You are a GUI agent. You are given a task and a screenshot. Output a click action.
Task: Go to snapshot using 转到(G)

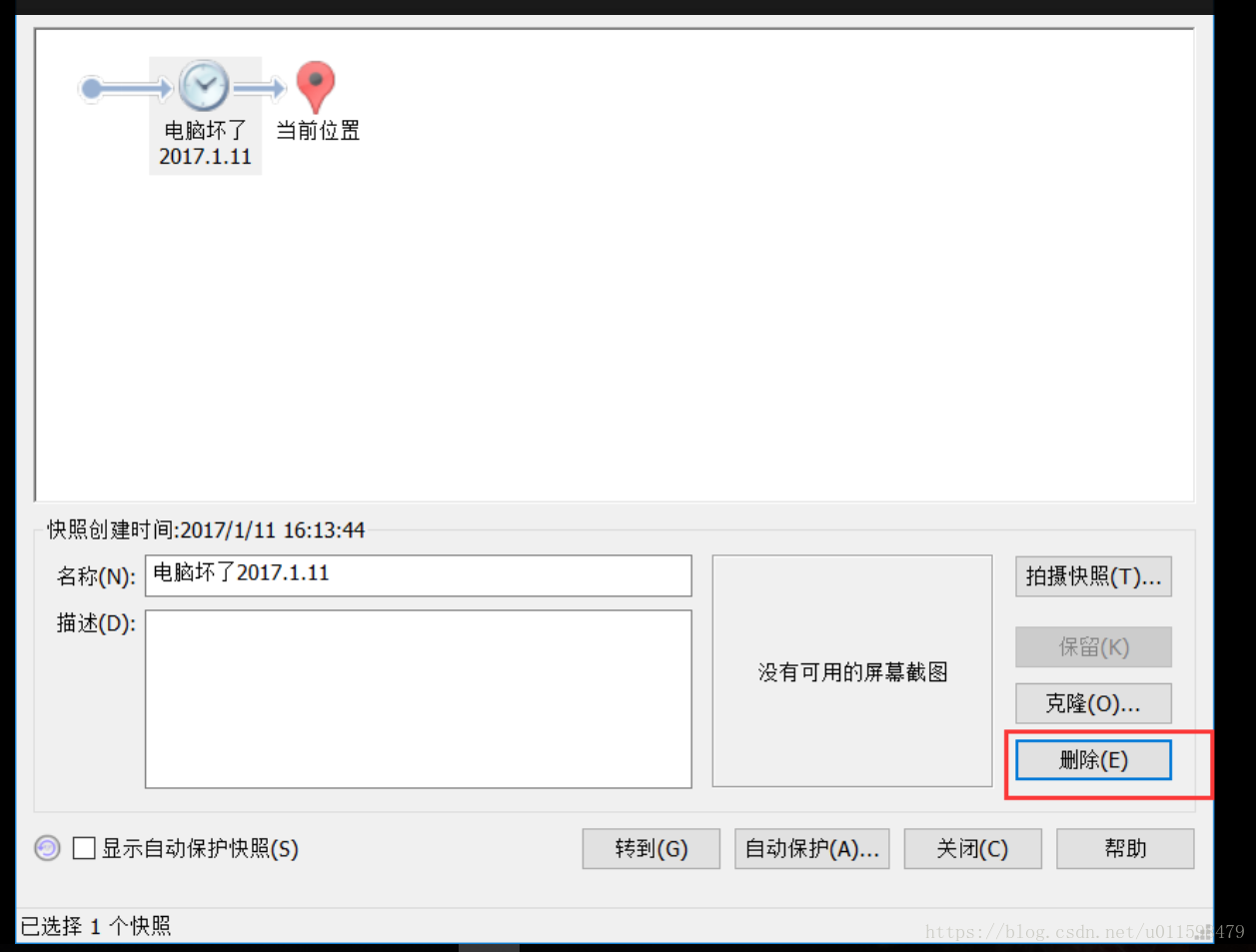[x=651, y=849]
